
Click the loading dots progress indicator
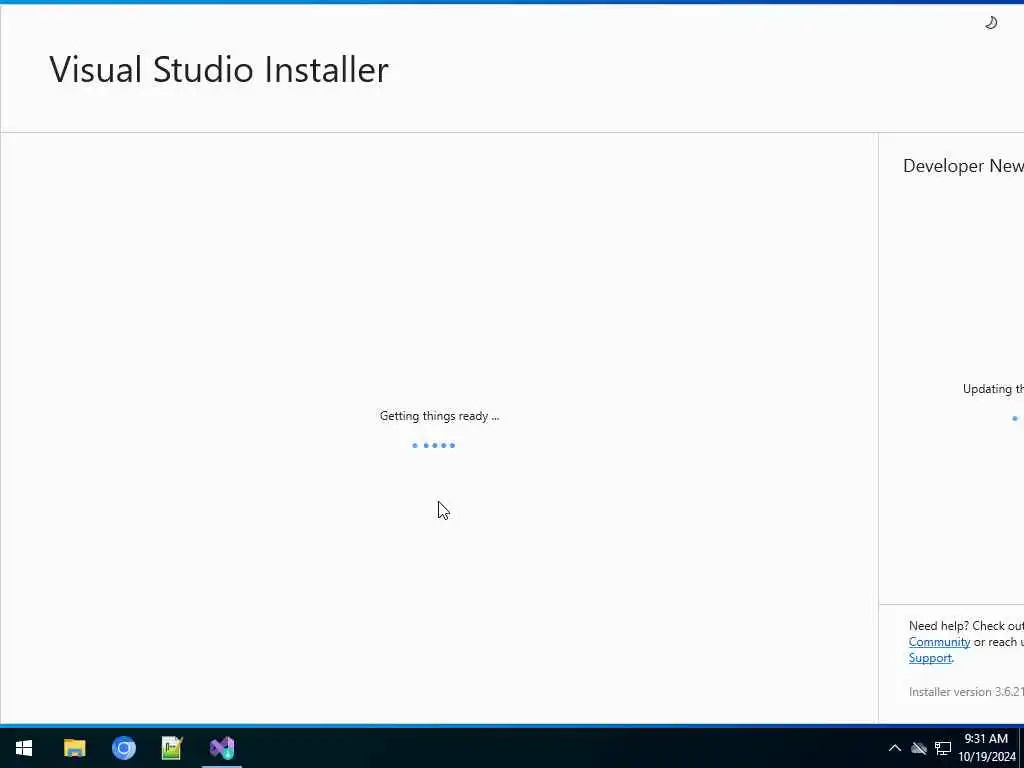(x=434, y=445)
